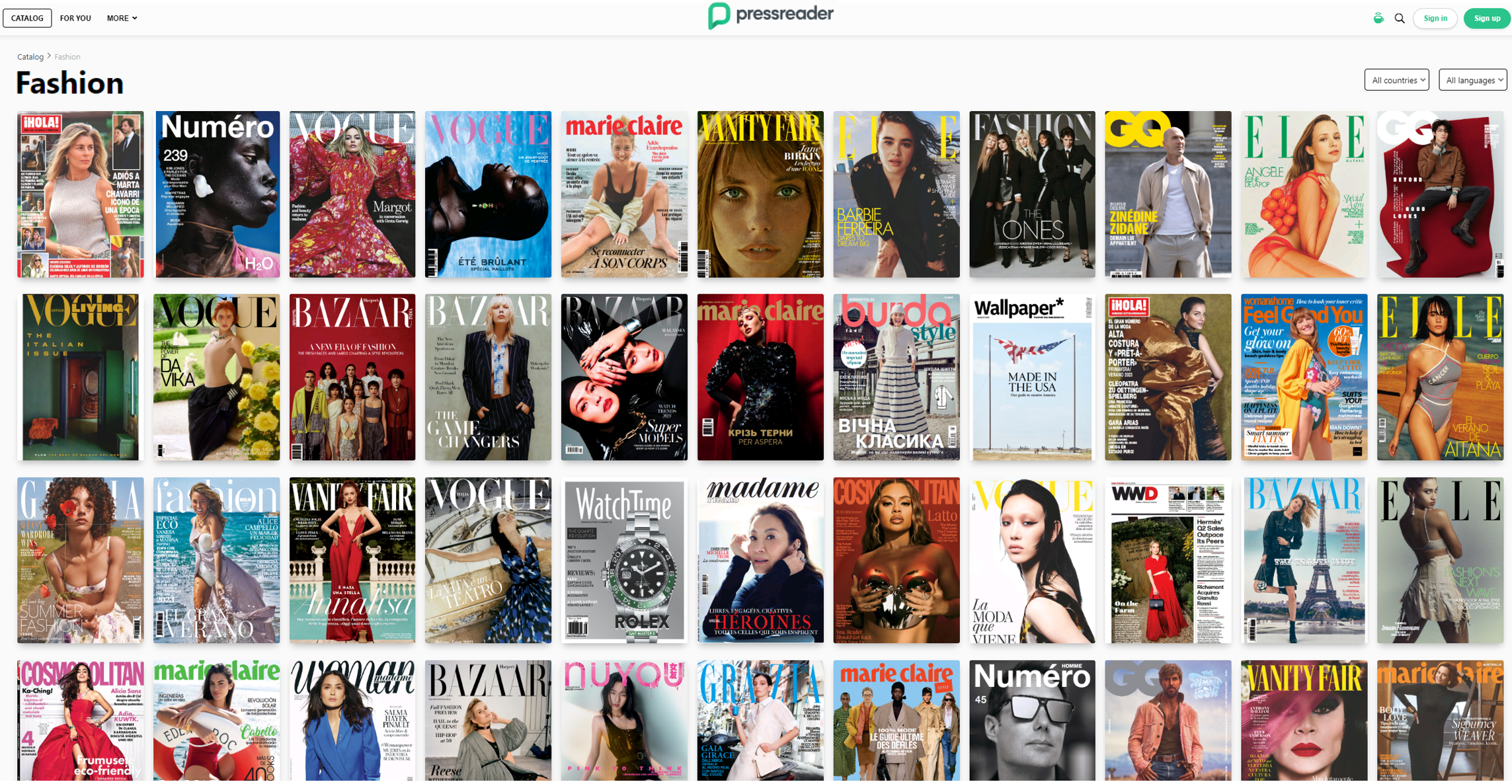Open Vogue Da Vika cover
The width and height of the screenshot is (1512, 784).
point(216,377)
